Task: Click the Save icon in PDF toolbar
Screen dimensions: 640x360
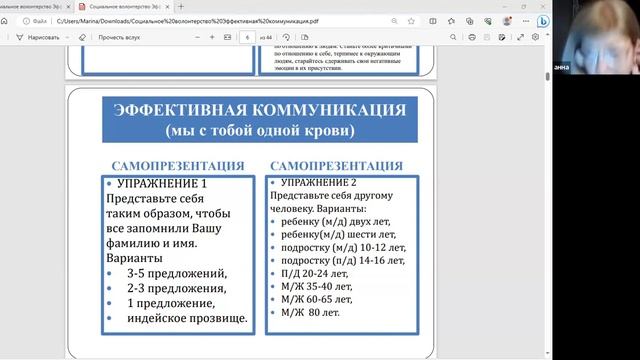Action: (487, 37)
